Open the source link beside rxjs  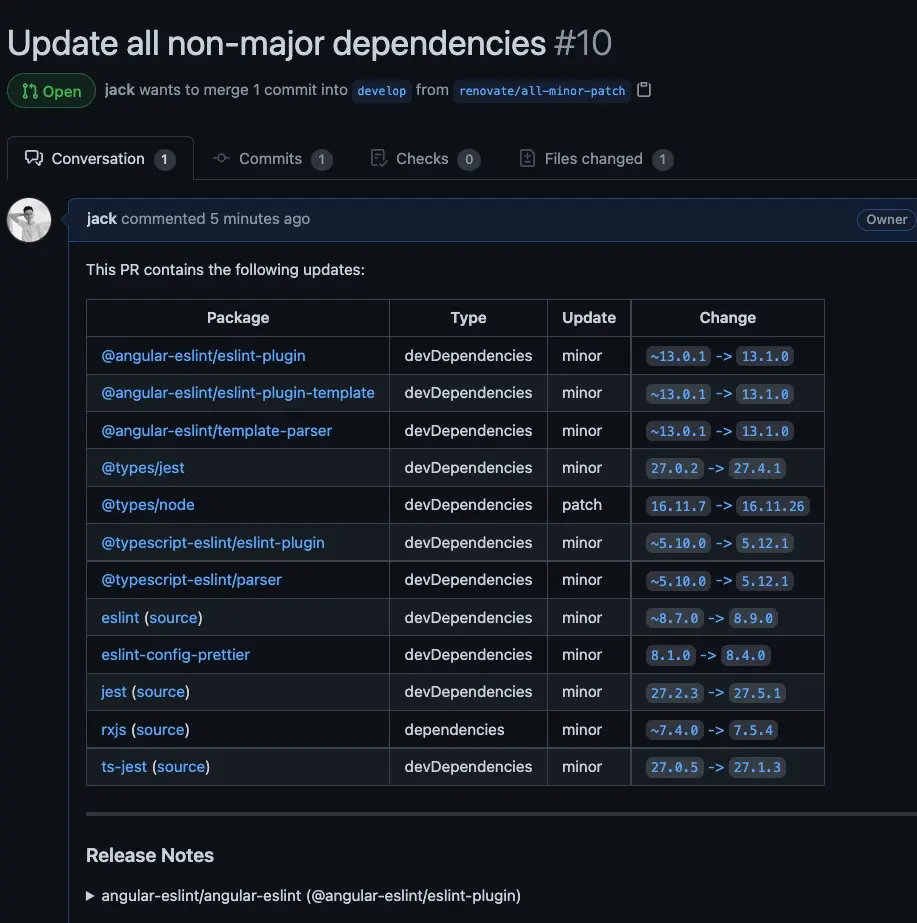(161, 729)
